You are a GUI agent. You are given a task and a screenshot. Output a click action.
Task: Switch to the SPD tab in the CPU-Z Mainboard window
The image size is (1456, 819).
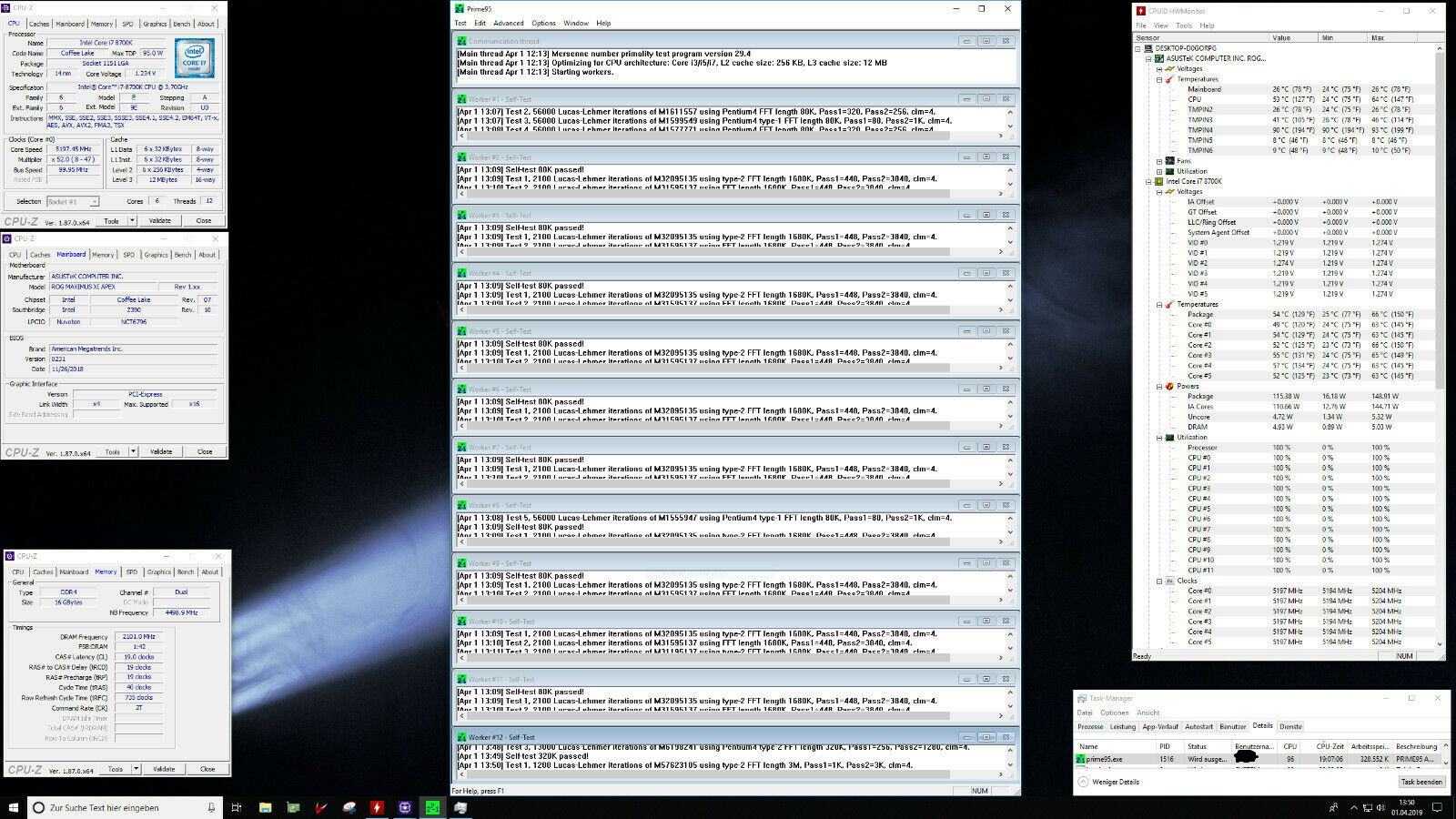click(x=128, y=255)
